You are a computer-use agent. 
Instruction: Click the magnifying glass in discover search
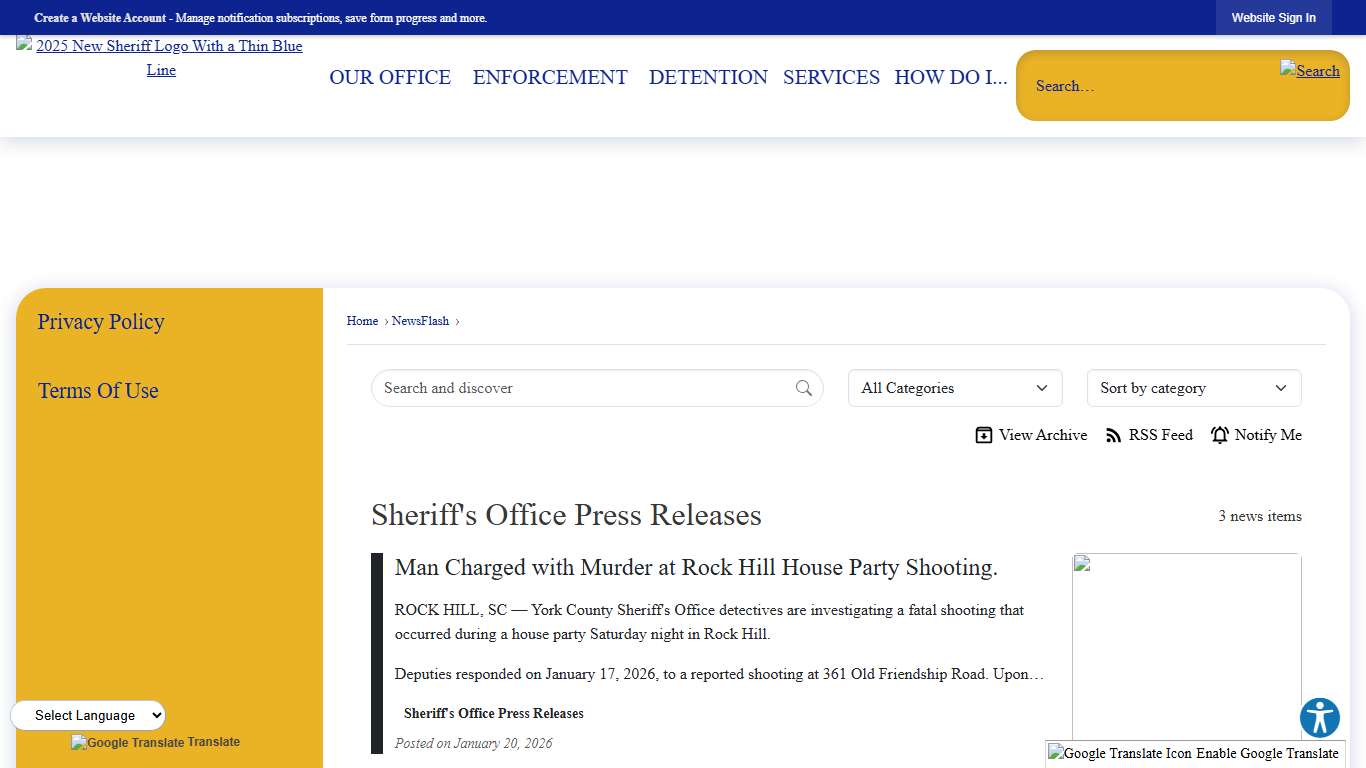[x=804, y=388]
